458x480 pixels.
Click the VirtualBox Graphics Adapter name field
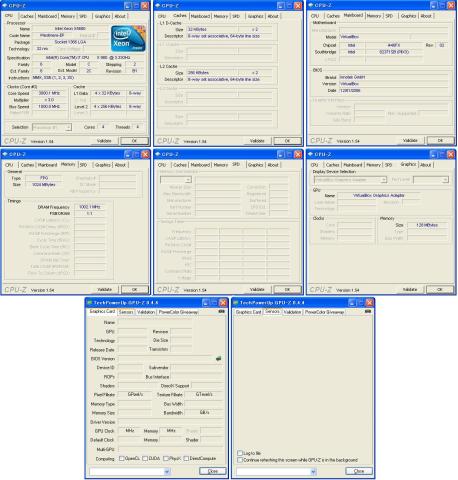[379, 195]
